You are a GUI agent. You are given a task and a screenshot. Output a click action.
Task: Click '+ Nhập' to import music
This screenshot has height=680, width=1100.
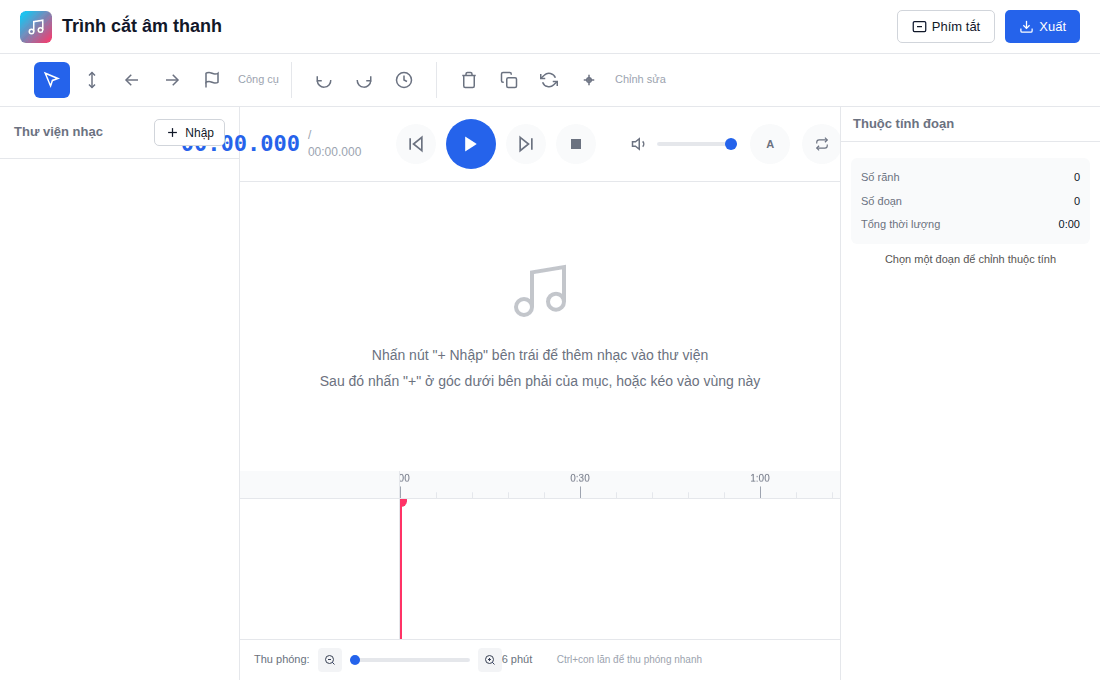pos(189,133)
